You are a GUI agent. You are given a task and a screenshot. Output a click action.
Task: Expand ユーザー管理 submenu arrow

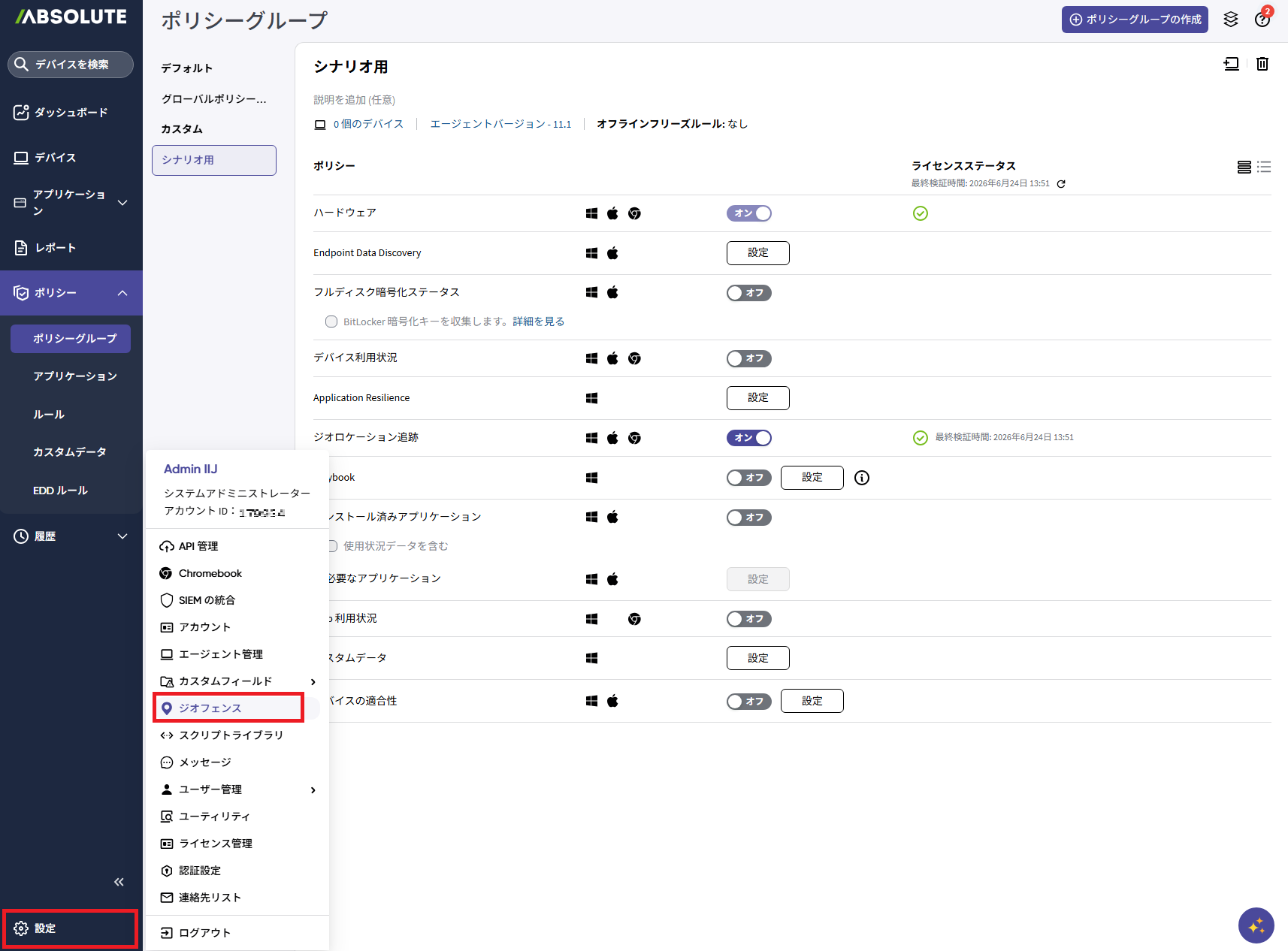click(313, 789)
